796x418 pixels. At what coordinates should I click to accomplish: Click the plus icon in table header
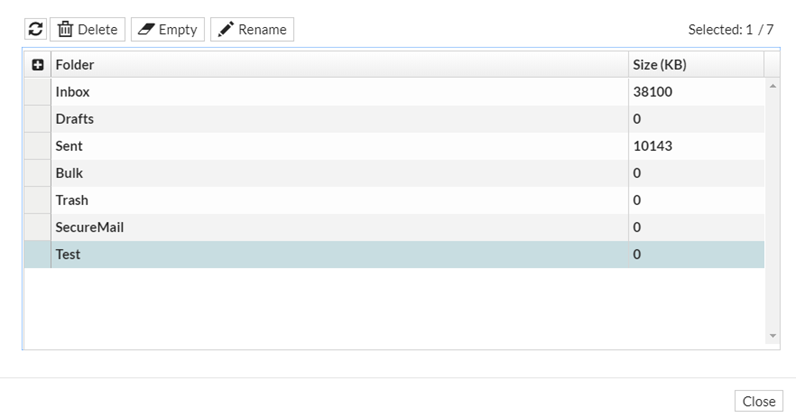coord(38,65)
